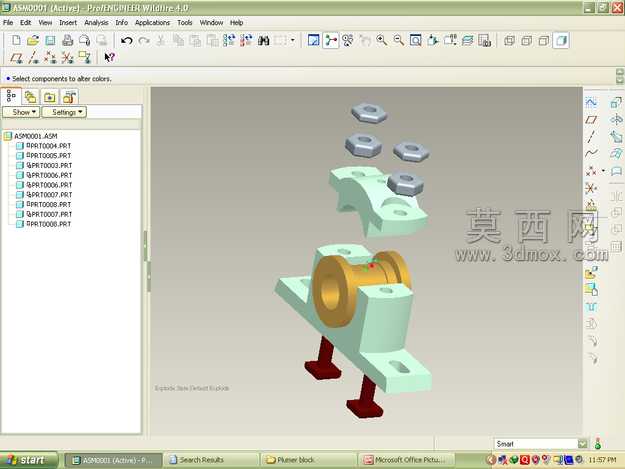This screenshot has width=625, height=469.
Task: Toggle the Spin Center icon
Action: (330, 41)
